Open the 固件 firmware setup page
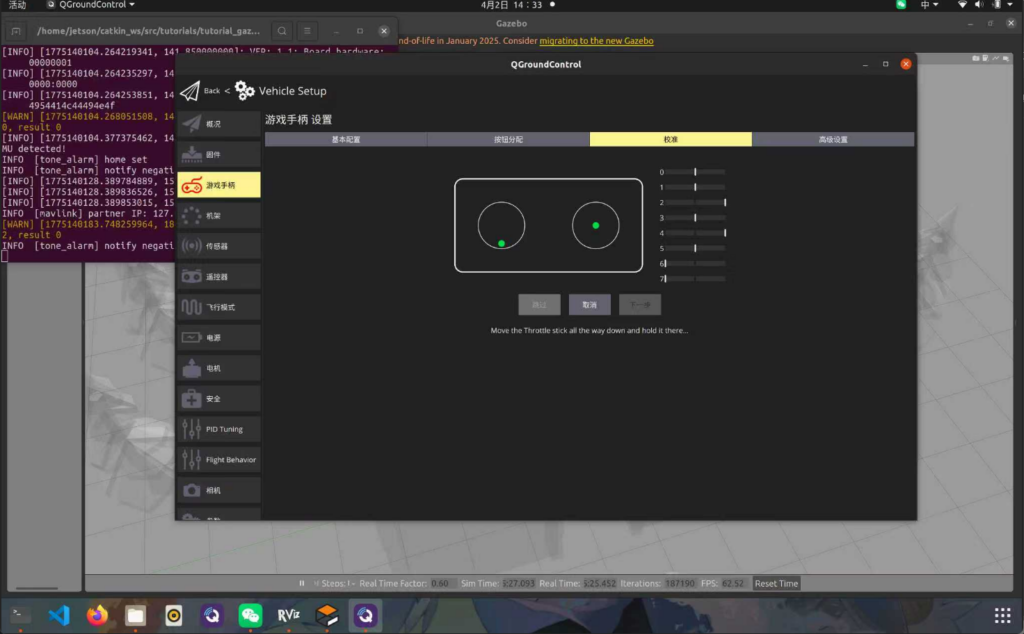The image size is (1024, 634). (218, 155)
